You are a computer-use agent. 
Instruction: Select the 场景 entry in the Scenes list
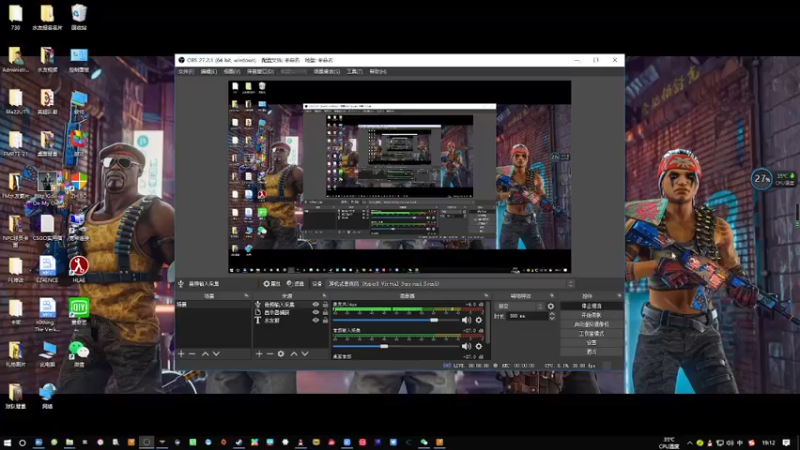213,305
